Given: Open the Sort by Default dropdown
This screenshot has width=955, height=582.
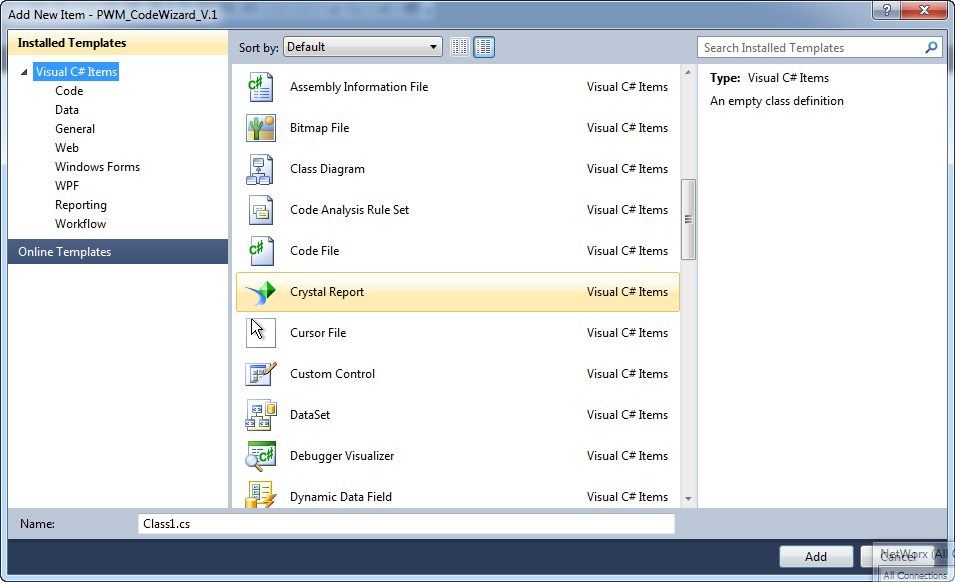Looking at the screenshot, I should coord(362,47).
